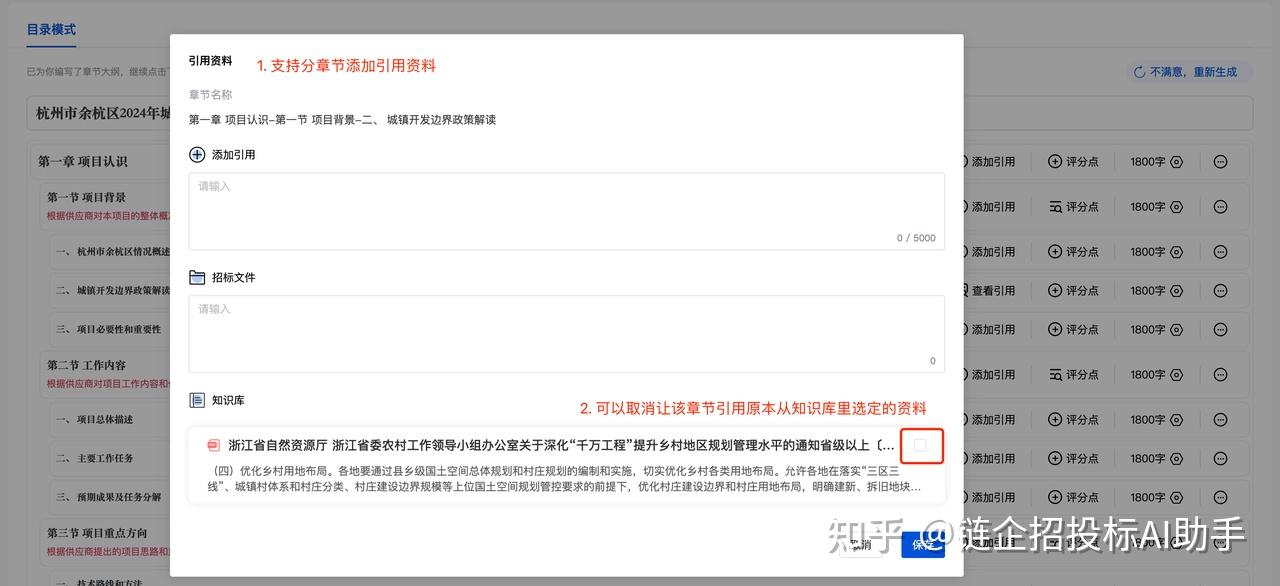The height and width of the screenshot is (586, 1280).
Task: Click the plus-circle icon beside 添加引用 in the dialog
Action: click(x=197, y=155)
